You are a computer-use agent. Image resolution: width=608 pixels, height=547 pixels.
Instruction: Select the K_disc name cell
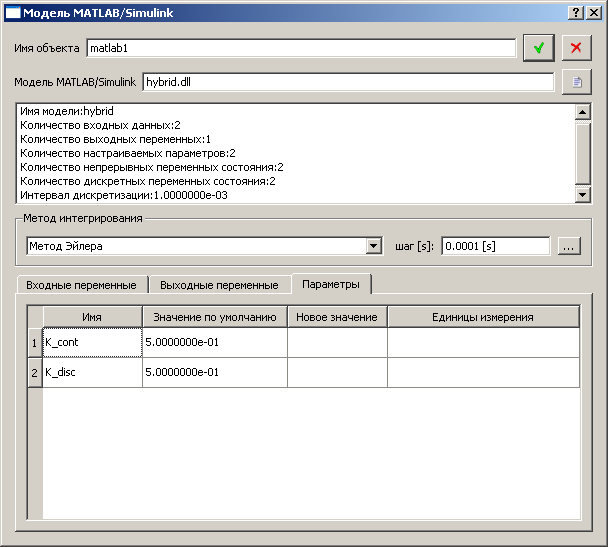point(92,373)
